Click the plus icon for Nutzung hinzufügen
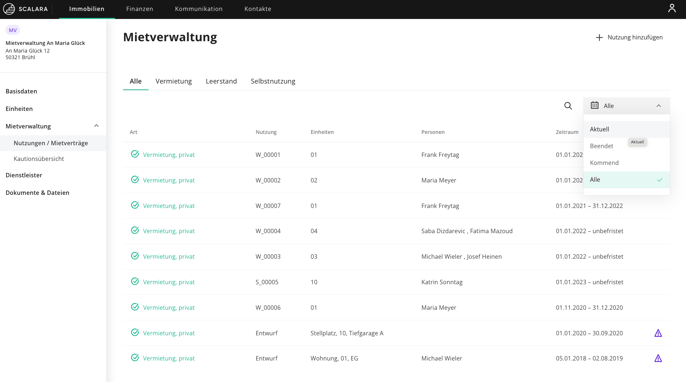The width and height of the screenshot is (686, 382). (599, 38)
